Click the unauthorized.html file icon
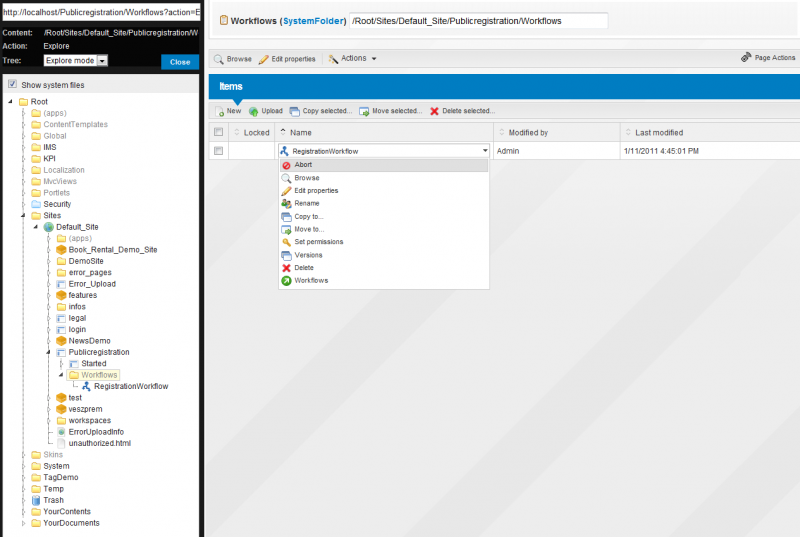Image resolution: width=800 pixels, height=537 pixels. pos(61,443)
